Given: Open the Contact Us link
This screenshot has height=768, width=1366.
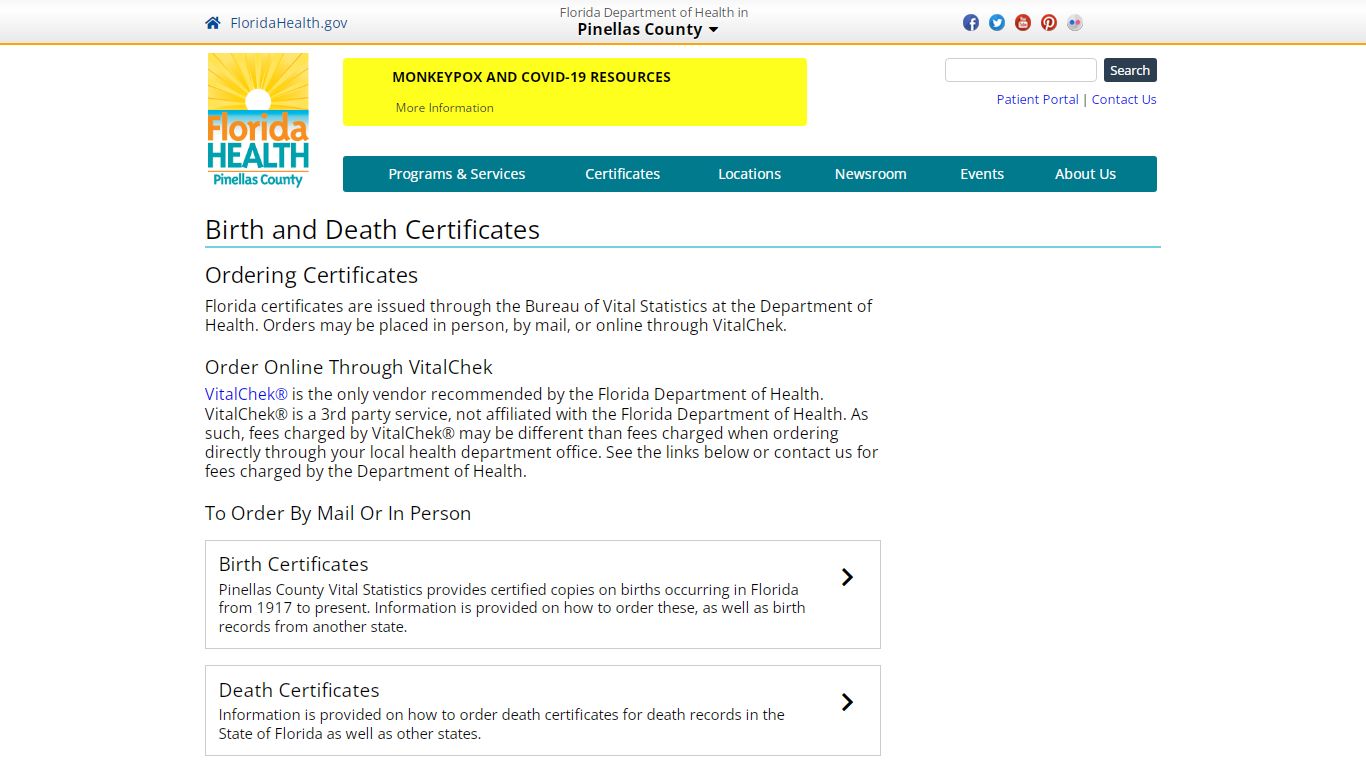Looking at the screenshot, I should tap(1124, 99).
